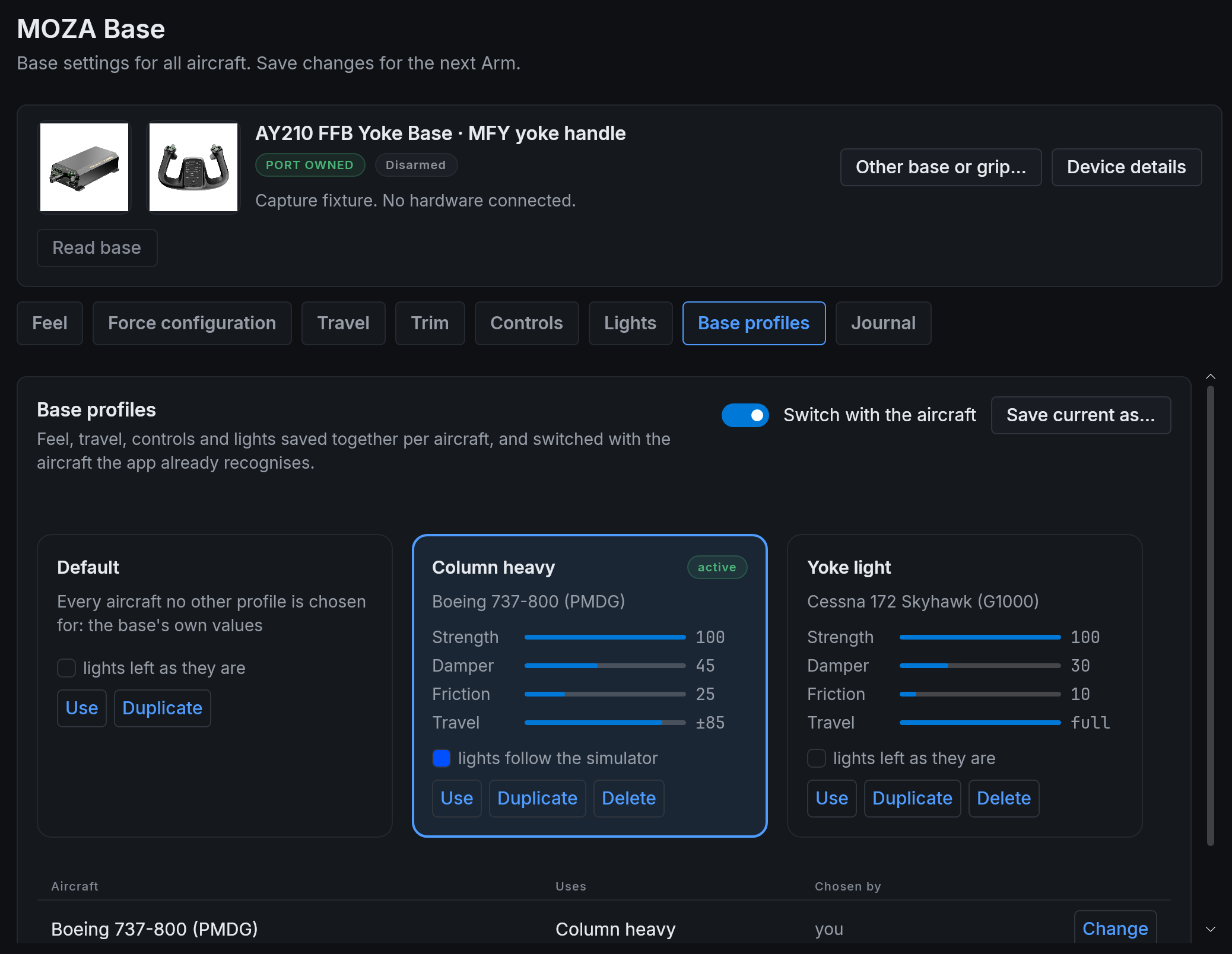1232x954 pixels.
Task: Uncheck lights follow the simulator checkbox
Action: point(442,758)
